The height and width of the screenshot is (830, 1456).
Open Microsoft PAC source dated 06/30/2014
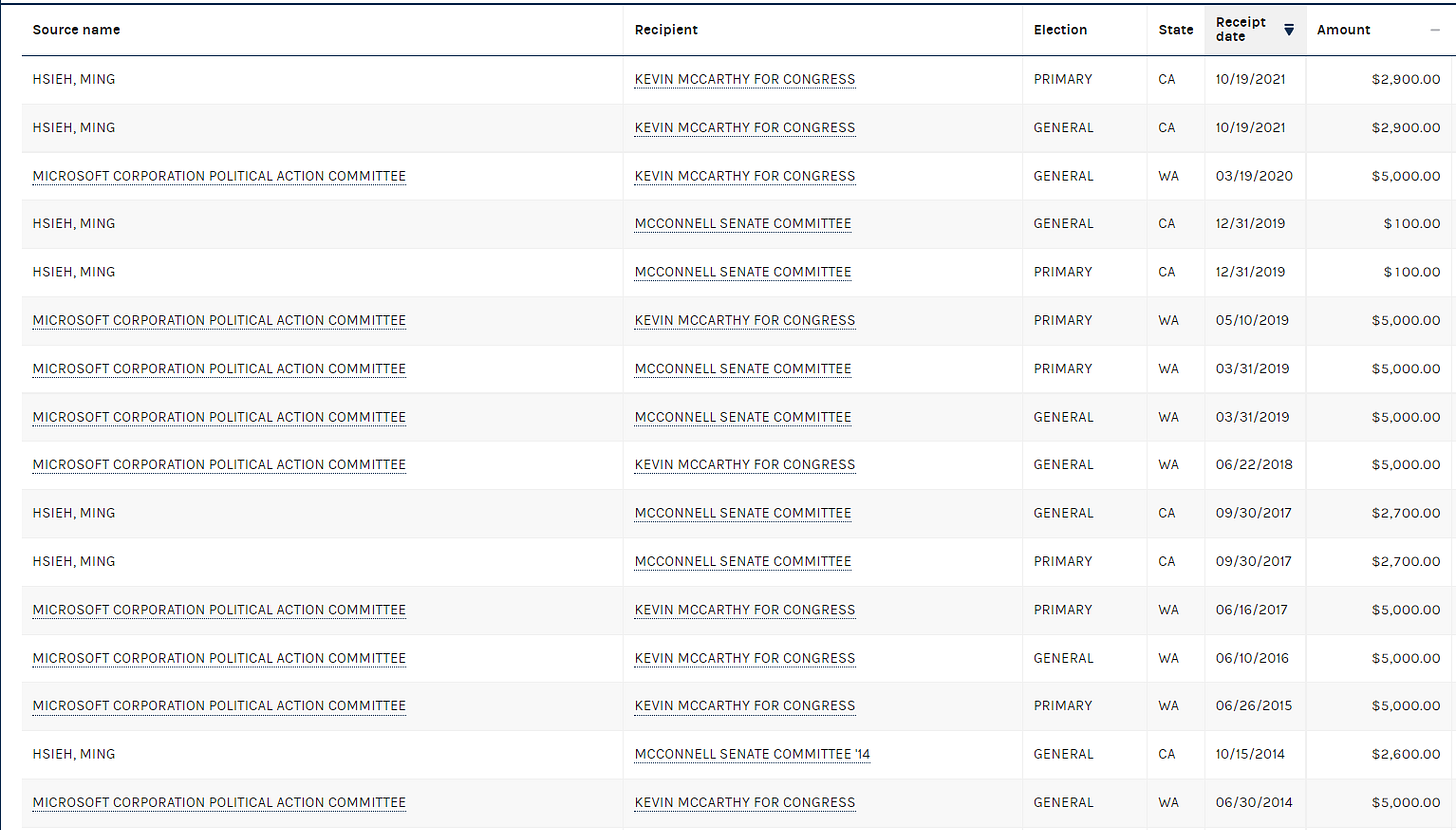click(219, 802)
